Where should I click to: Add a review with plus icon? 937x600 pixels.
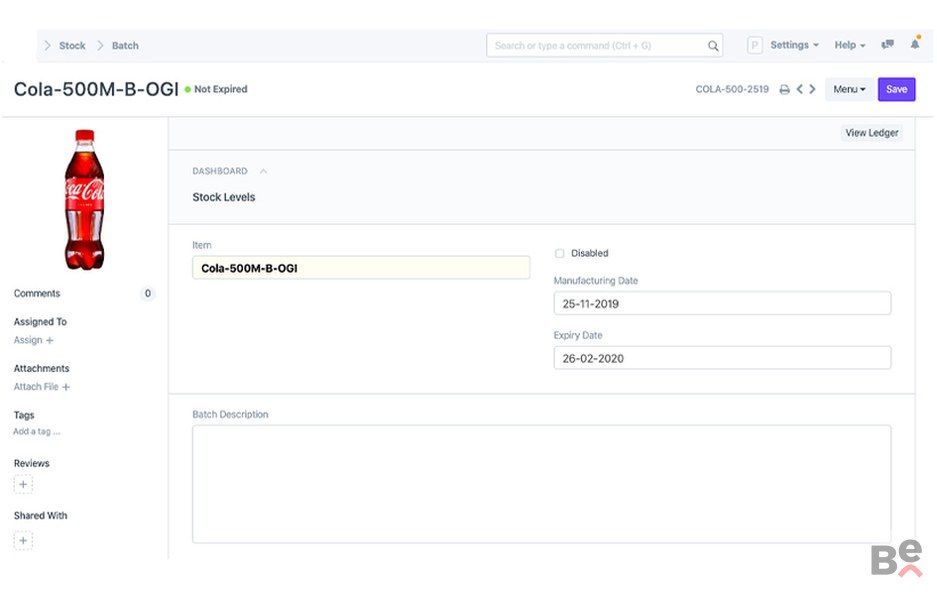(x=23, y=484)
